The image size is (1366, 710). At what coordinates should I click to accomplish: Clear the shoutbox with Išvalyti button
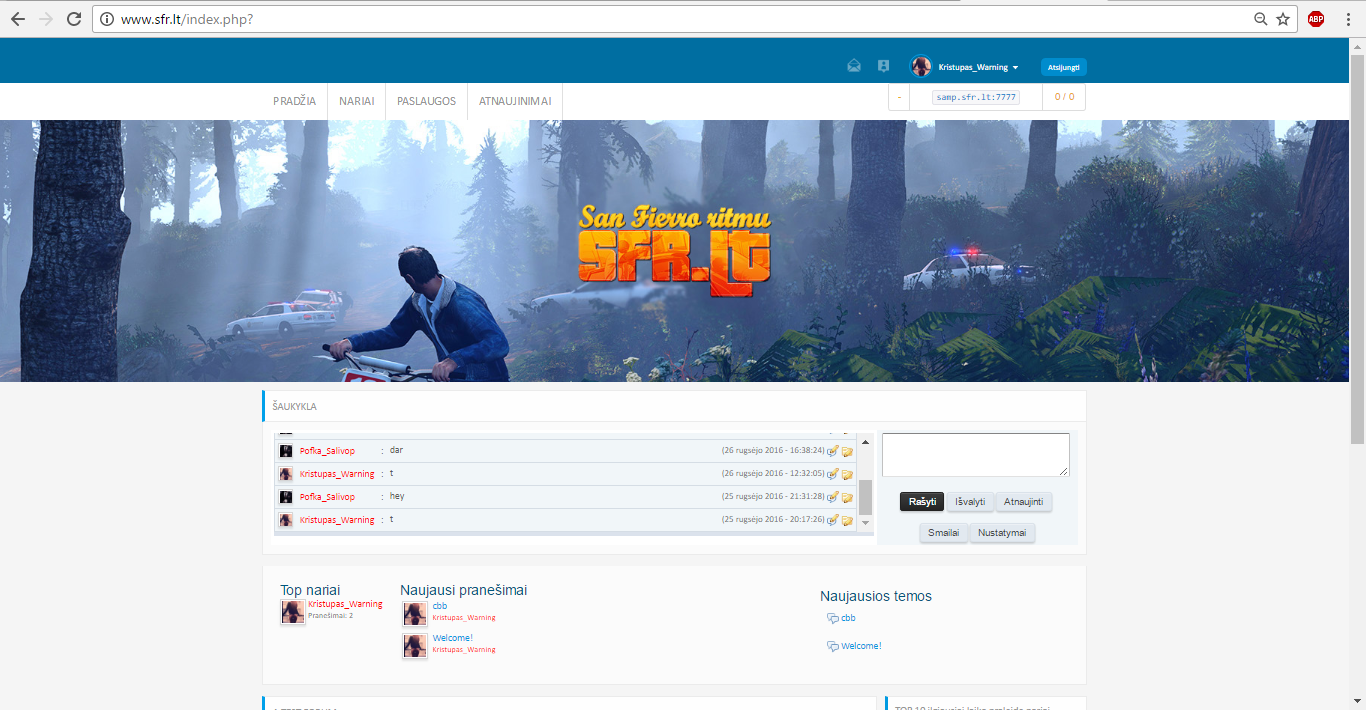coord(970,502)
